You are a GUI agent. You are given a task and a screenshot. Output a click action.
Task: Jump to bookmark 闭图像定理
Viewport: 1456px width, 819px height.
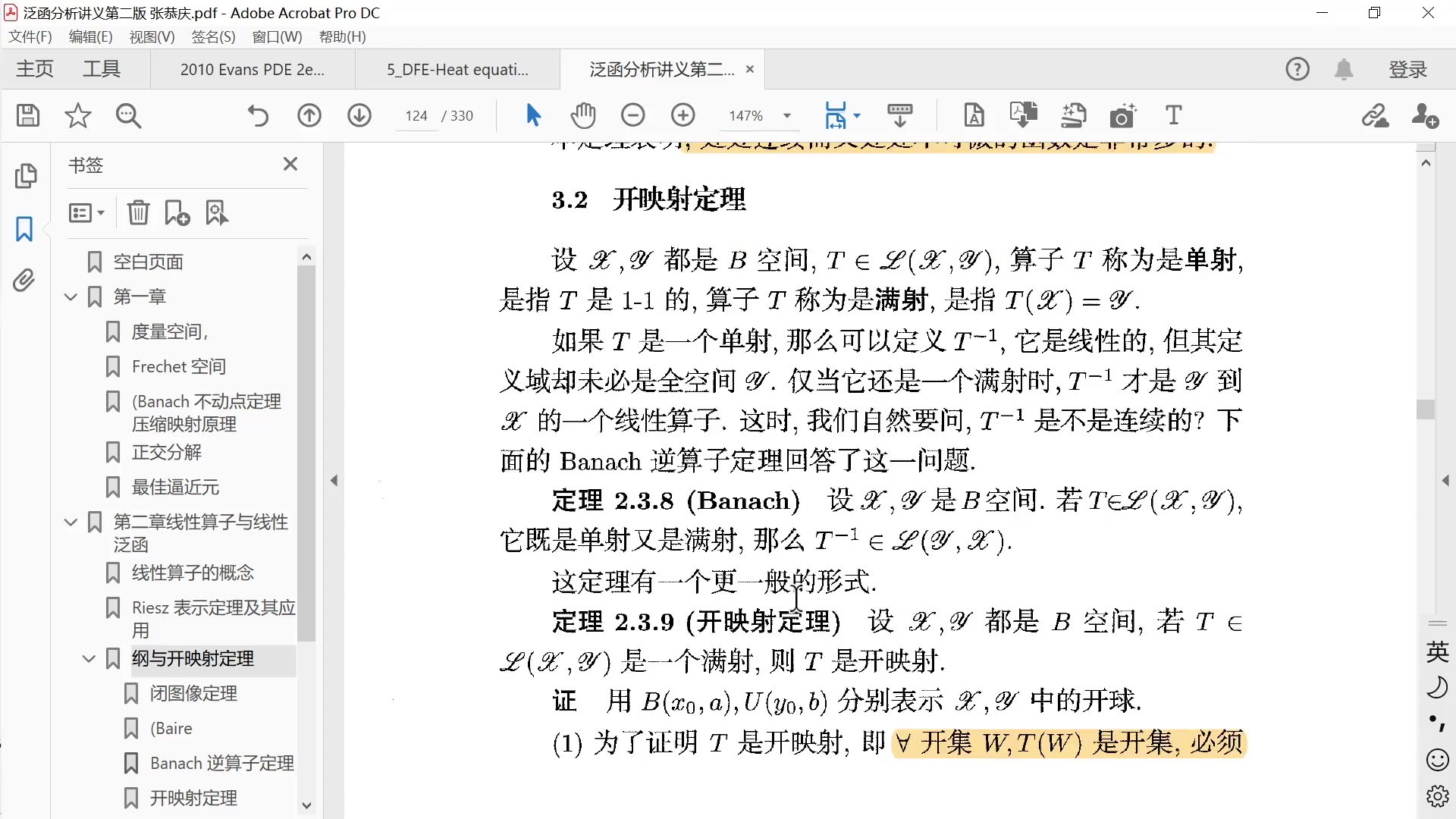click(x=193, y=694)
